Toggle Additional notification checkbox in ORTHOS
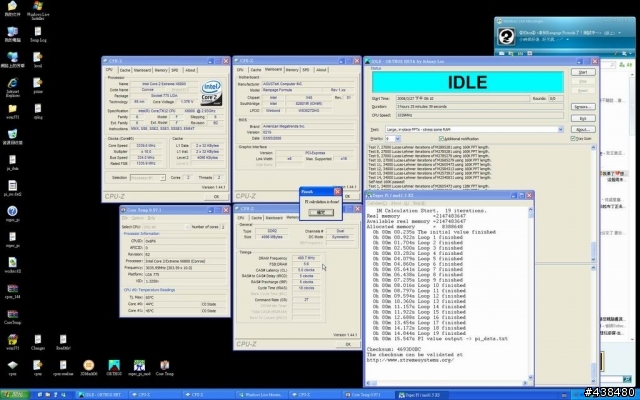 click(441, 139)
